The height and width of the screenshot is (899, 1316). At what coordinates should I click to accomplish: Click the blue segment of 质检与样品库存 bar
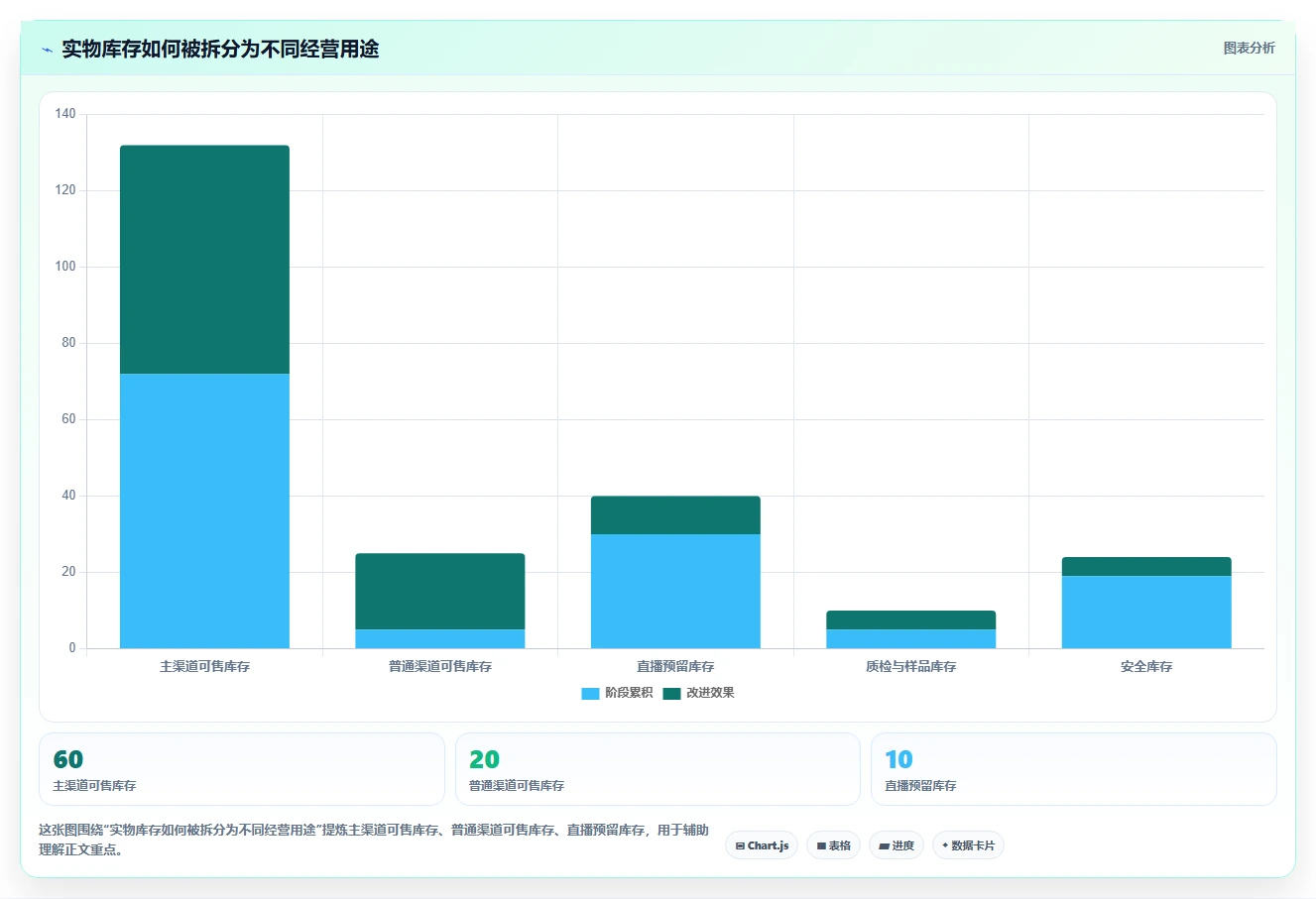pos(911,638)
